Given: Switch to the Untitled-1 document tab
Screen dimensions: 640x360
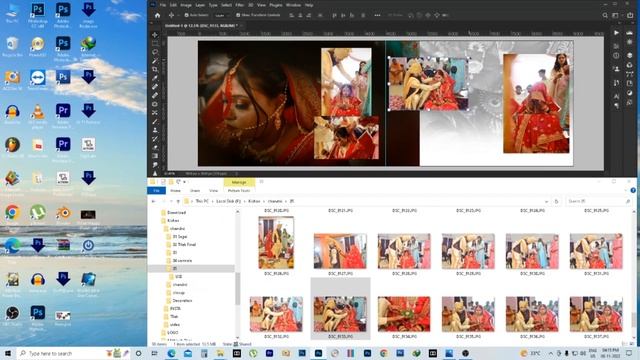Looking at the screenshot, I should coord(201,25).
